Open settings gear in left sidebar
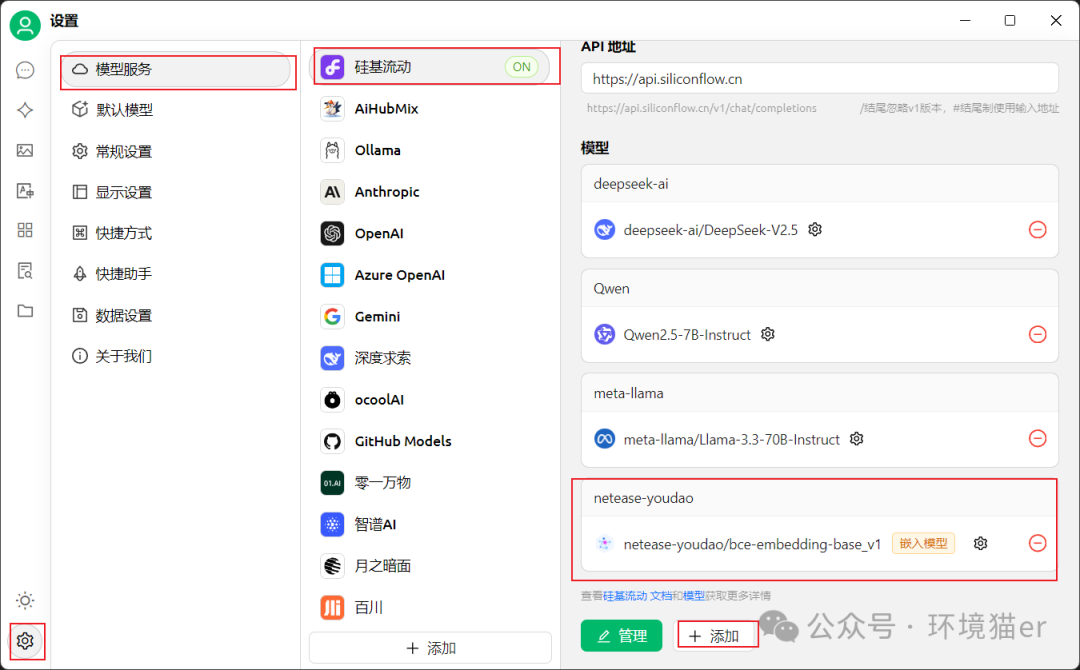This screenshot has width=1080, height=670. click(25, 641)
